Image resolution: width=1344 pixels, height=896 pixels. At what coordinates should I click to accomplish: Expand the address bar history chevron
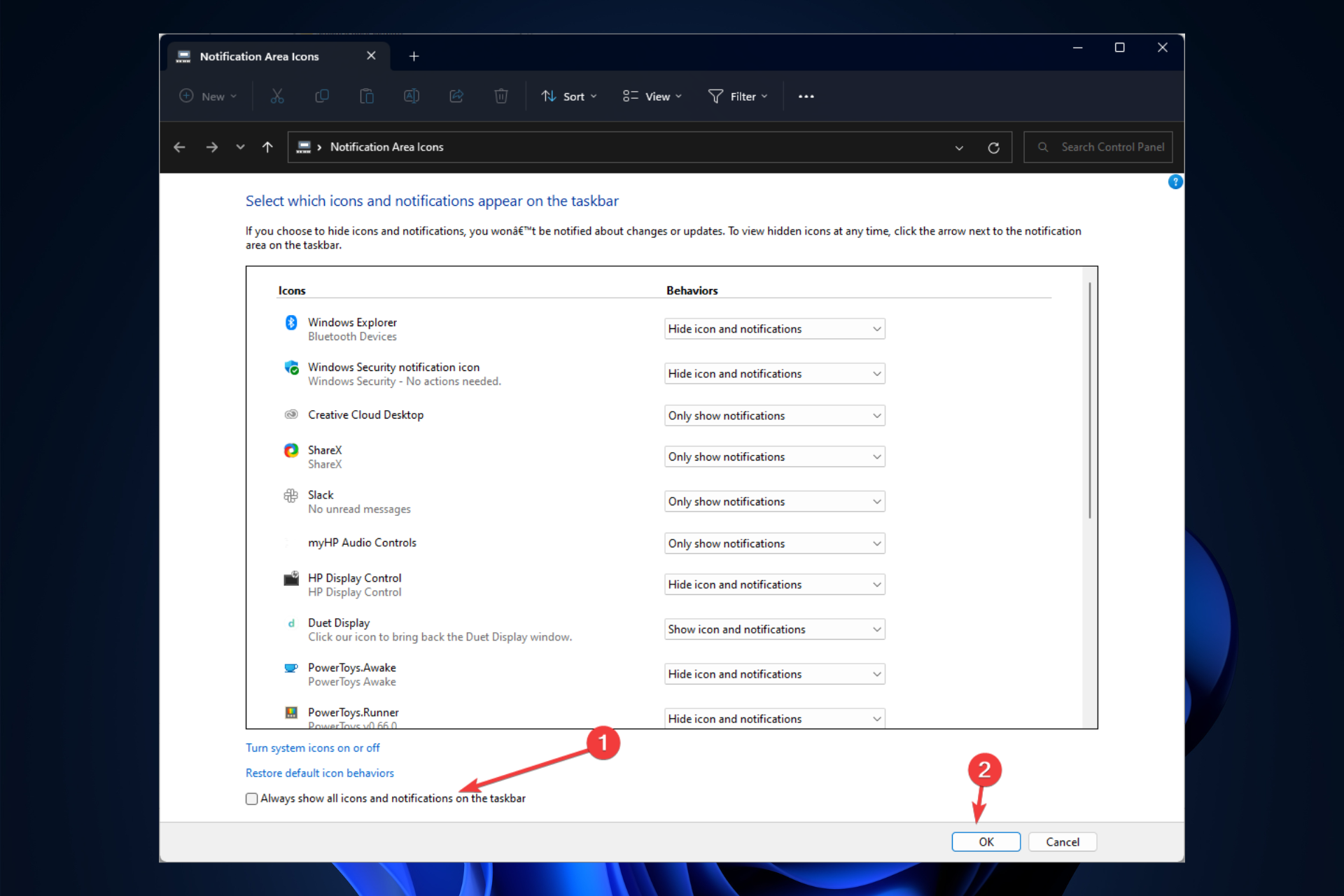959,148
